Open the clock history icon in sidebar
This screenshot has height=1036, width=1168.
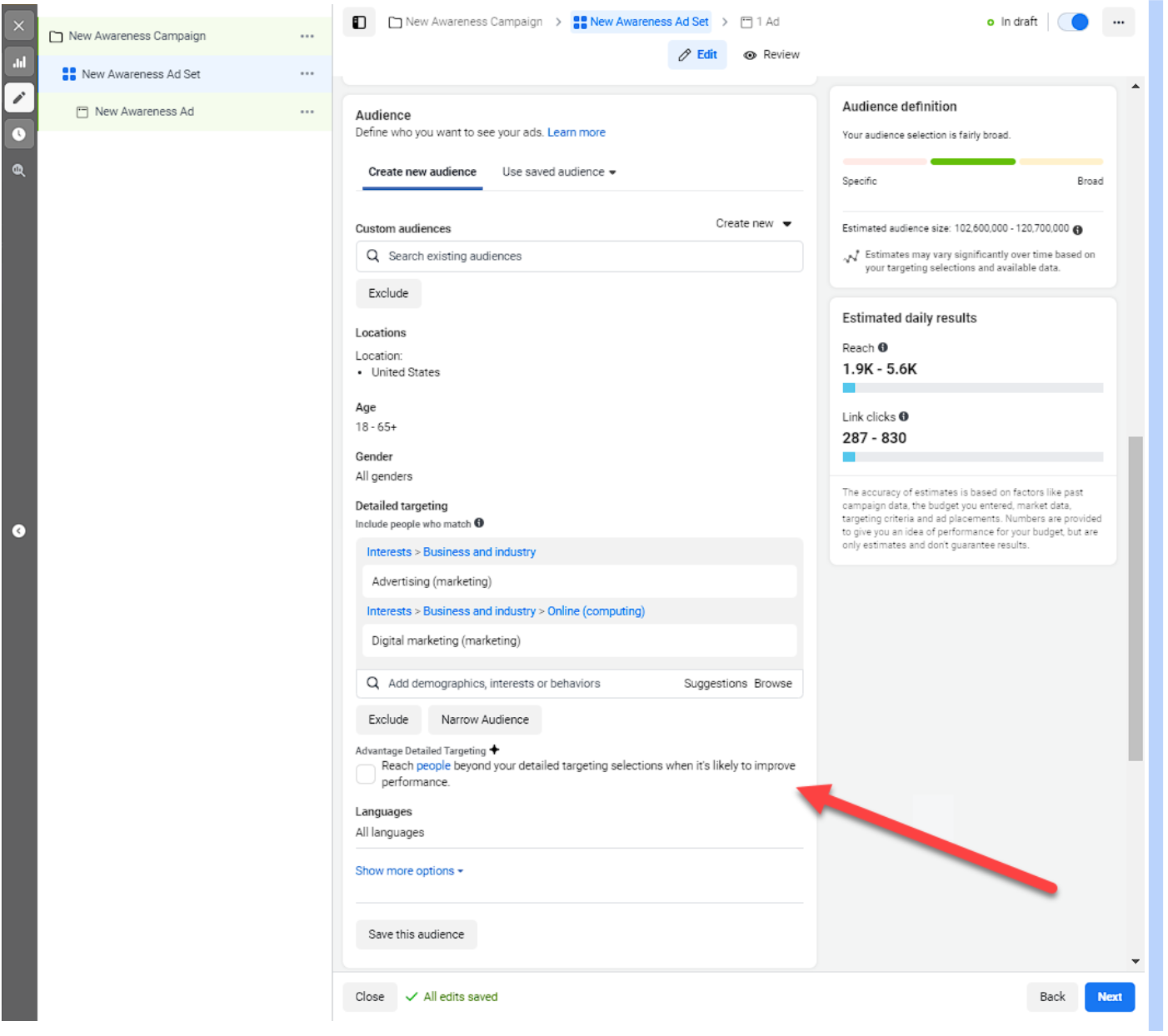click(19, 134)
